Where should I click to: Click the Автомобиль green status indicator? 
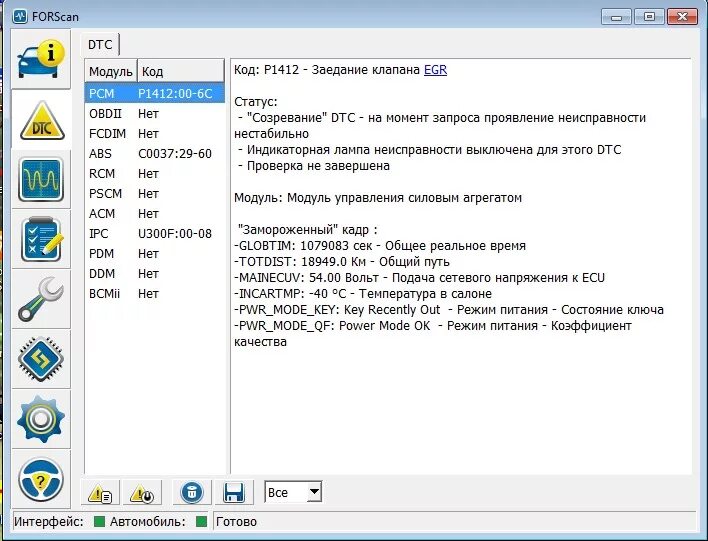pyautogui.click(x=201, y=522)
